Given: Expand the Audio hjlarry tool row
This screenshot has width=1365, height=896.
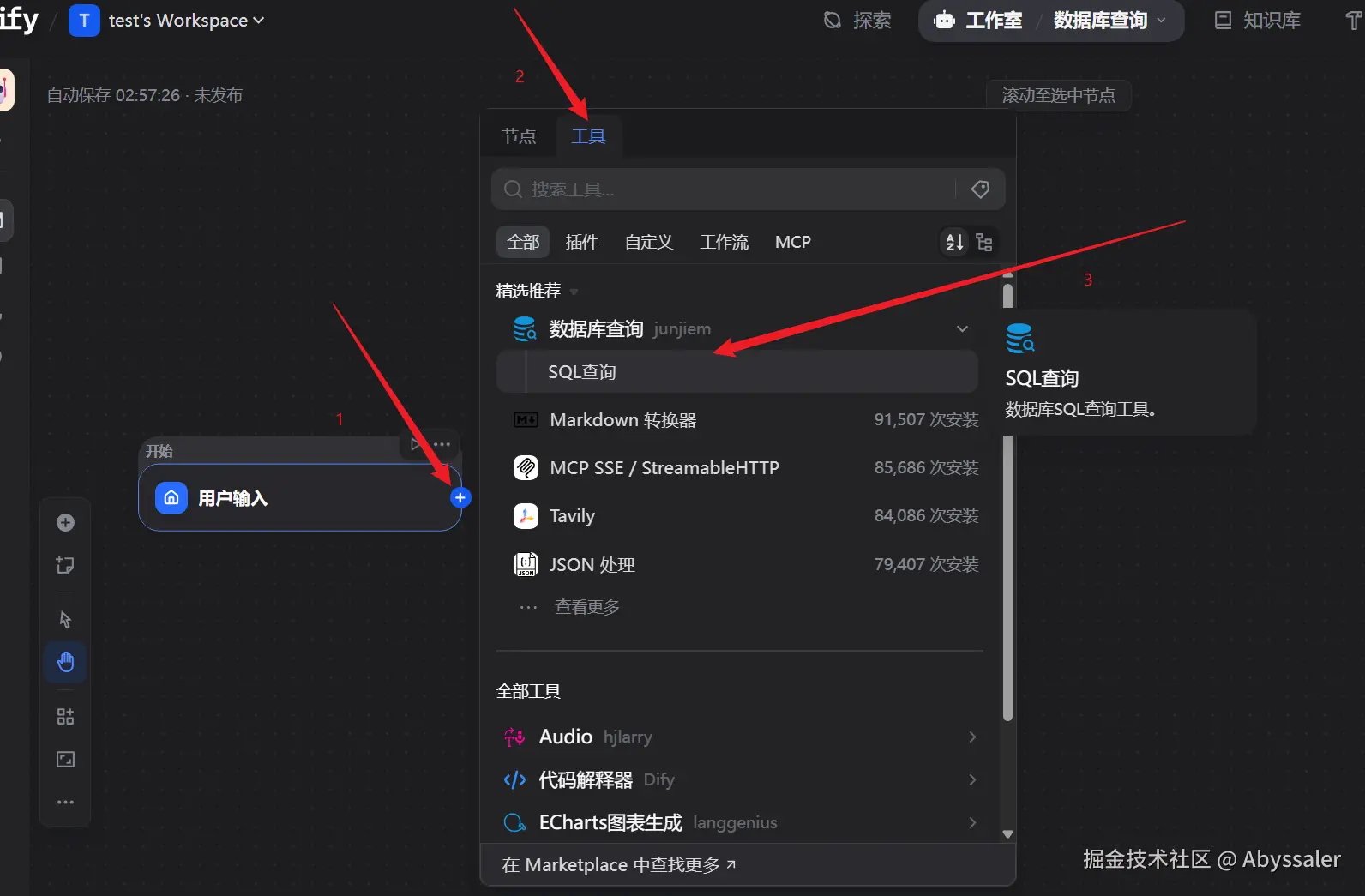Looking at the screenshot, I should pos(972,737).
